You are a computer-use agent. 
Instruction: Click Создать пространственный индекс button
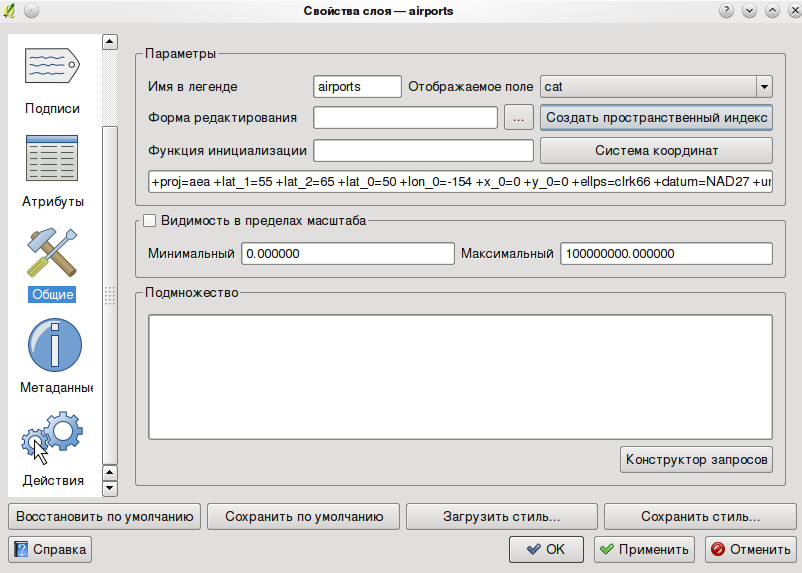[656, 118]
